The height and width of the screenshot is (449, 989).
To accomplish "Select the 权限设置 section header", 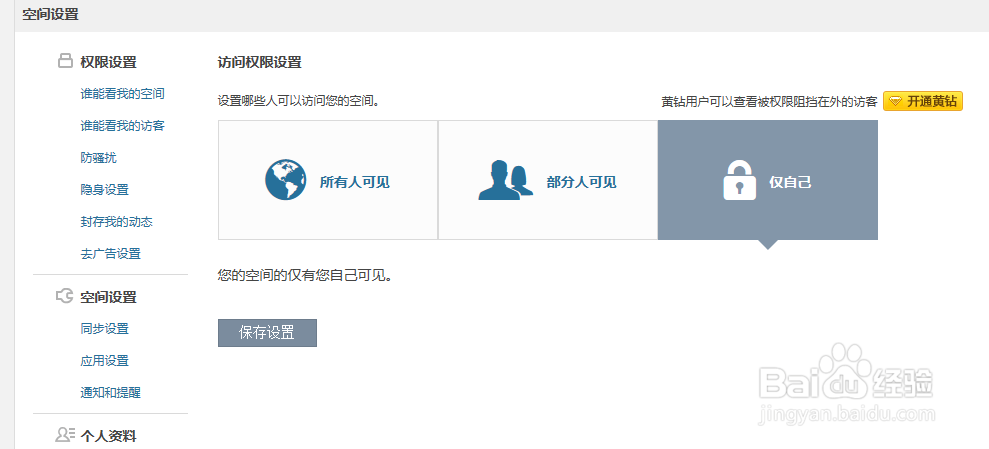I will coord(108,62).
